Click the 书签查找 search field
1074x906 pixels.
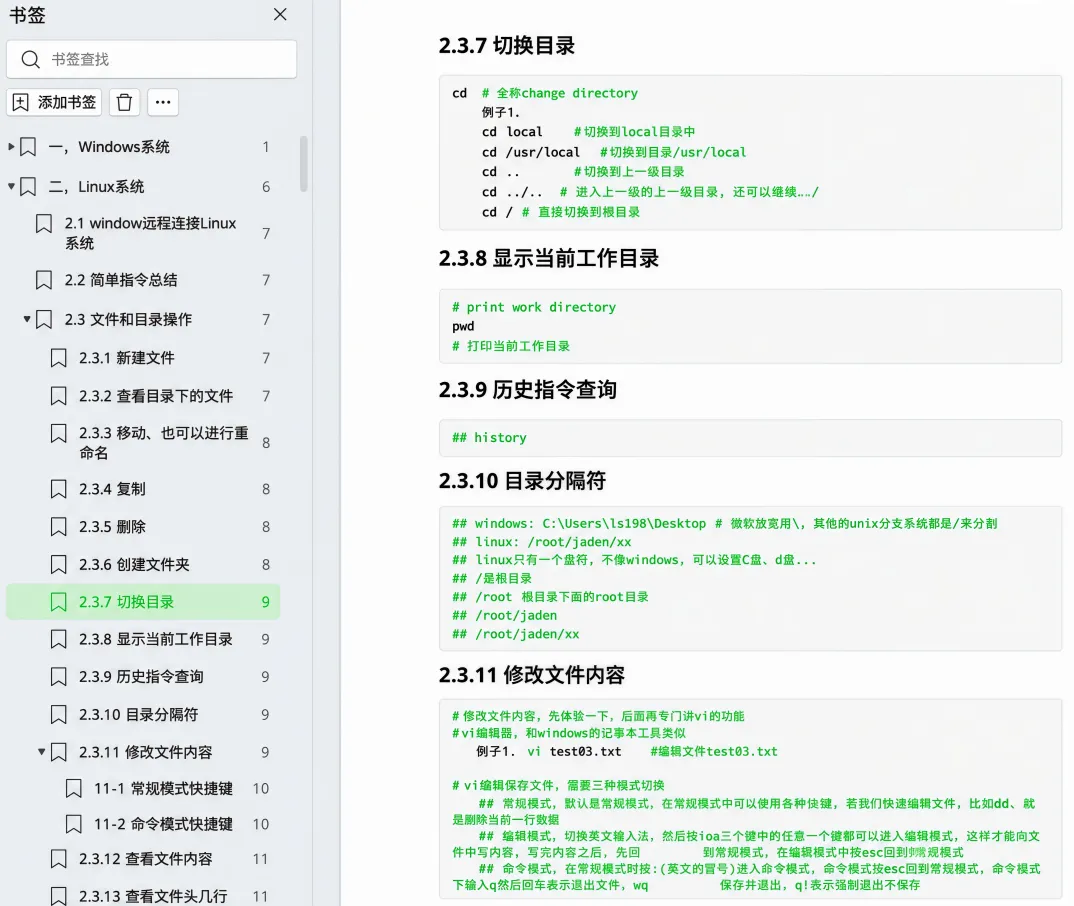click(x=151, y=59)
